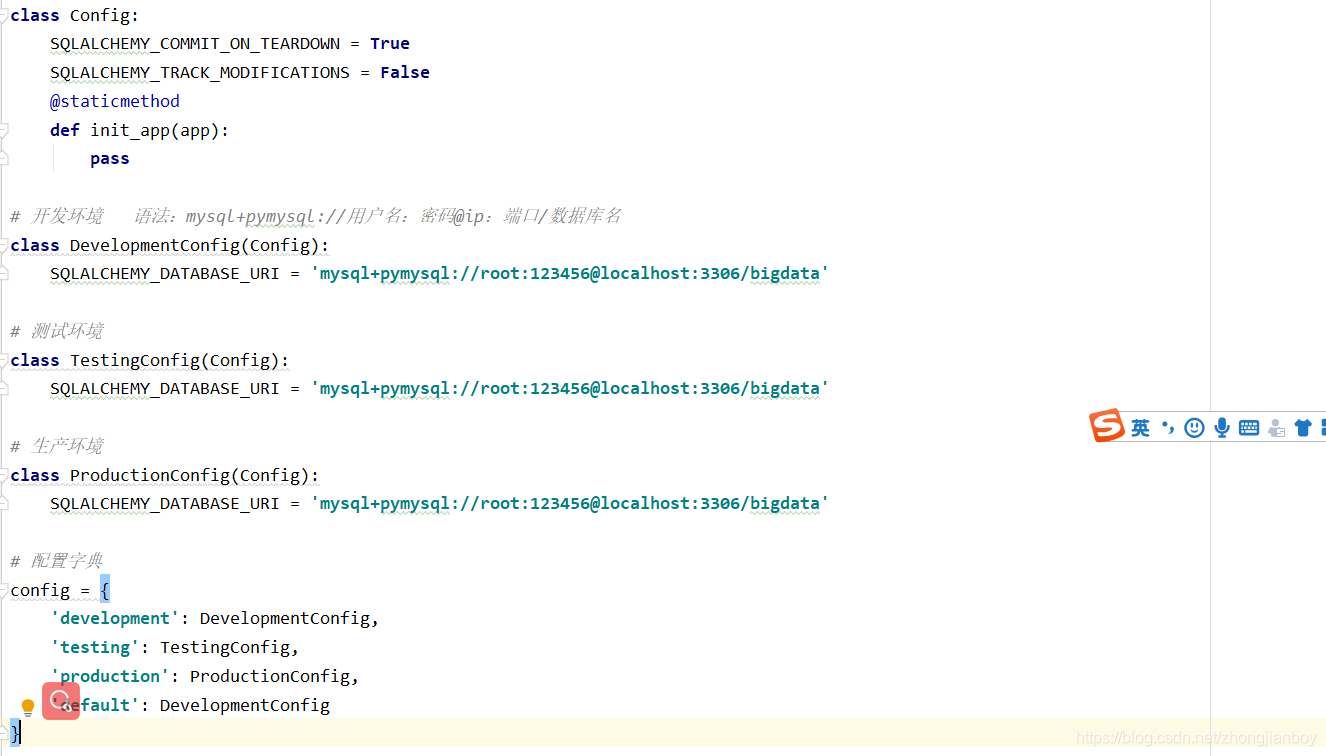This screenshot has width=1326, height=756.
Task: Click the 'testing' dictionary key
Action: pyautogui.click(x=95, y=648)
